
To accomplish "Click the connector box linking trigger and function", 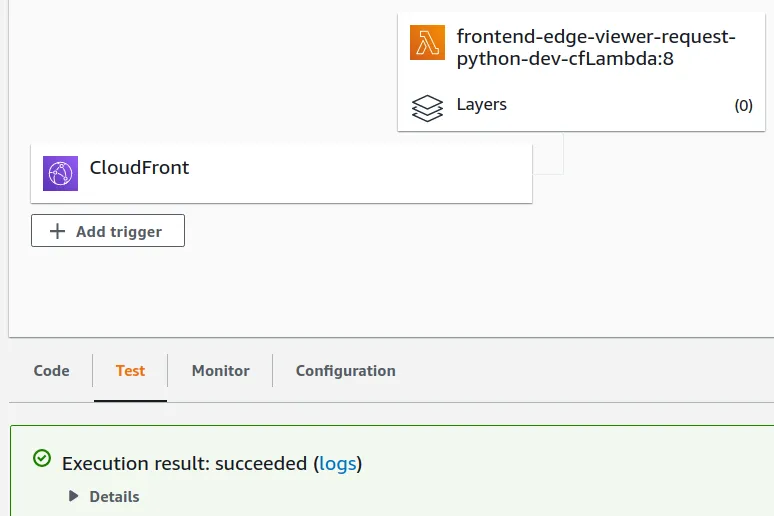I will click(549, 154).
